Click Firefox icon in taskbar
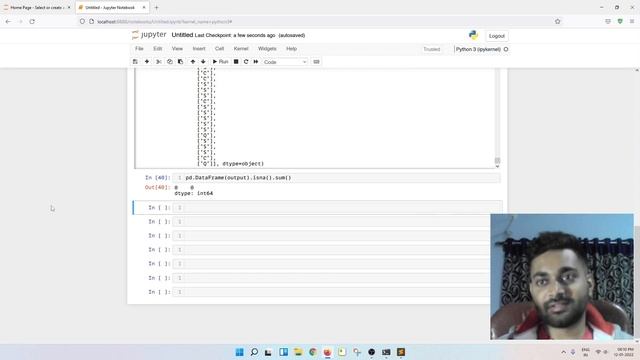The height and width of the screenshot is (360, 640). point(327,352)
